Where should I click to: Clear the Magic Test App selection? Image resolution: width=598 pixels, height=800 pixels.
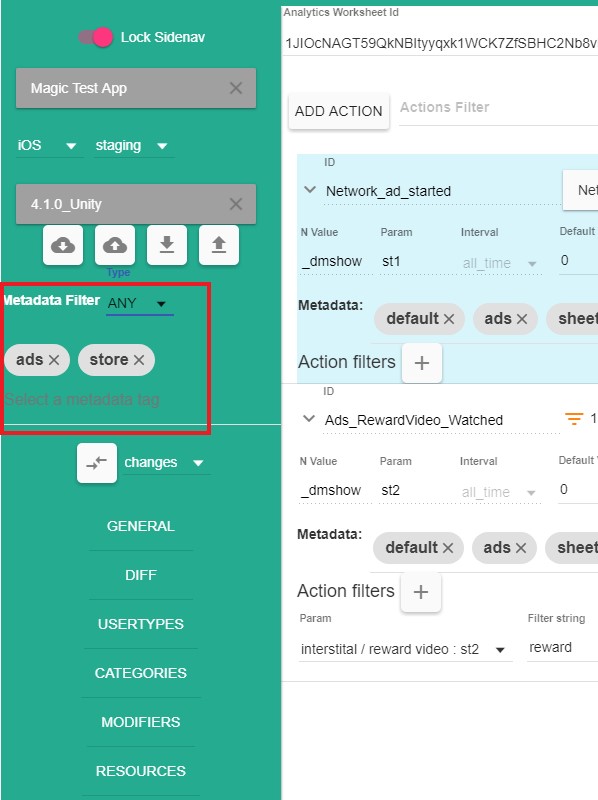coord(236,88)
